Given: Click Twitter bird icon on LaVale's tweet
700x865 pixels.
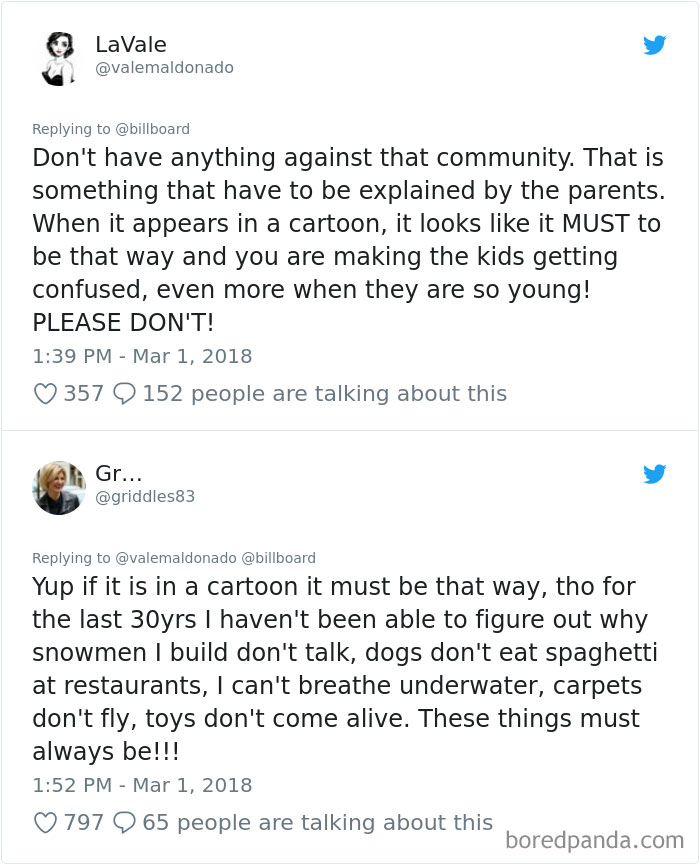Looking at the screenshot, I should point(654,45).
